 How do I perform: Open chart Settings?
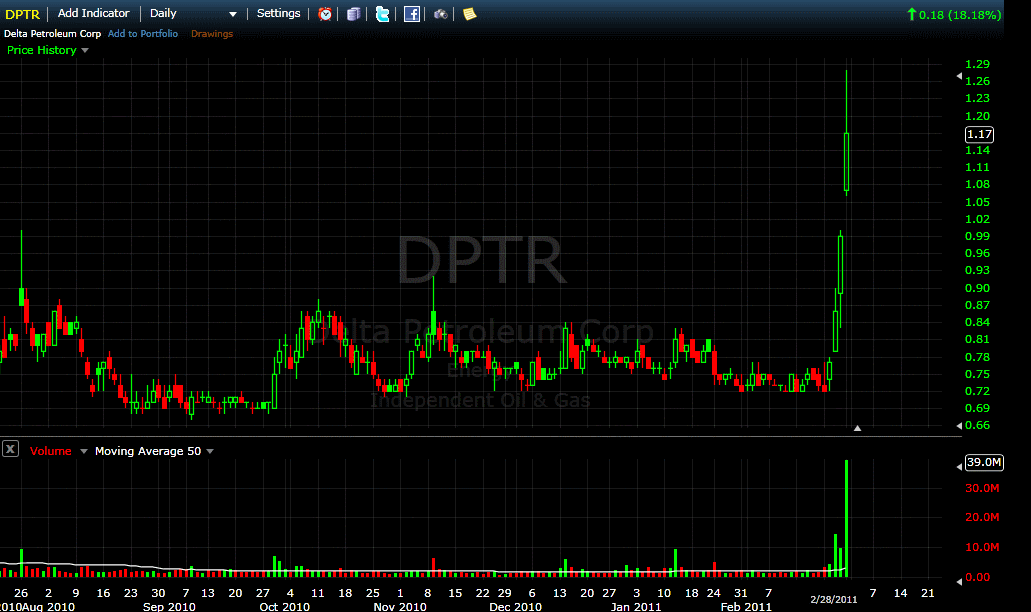[278, 13]
